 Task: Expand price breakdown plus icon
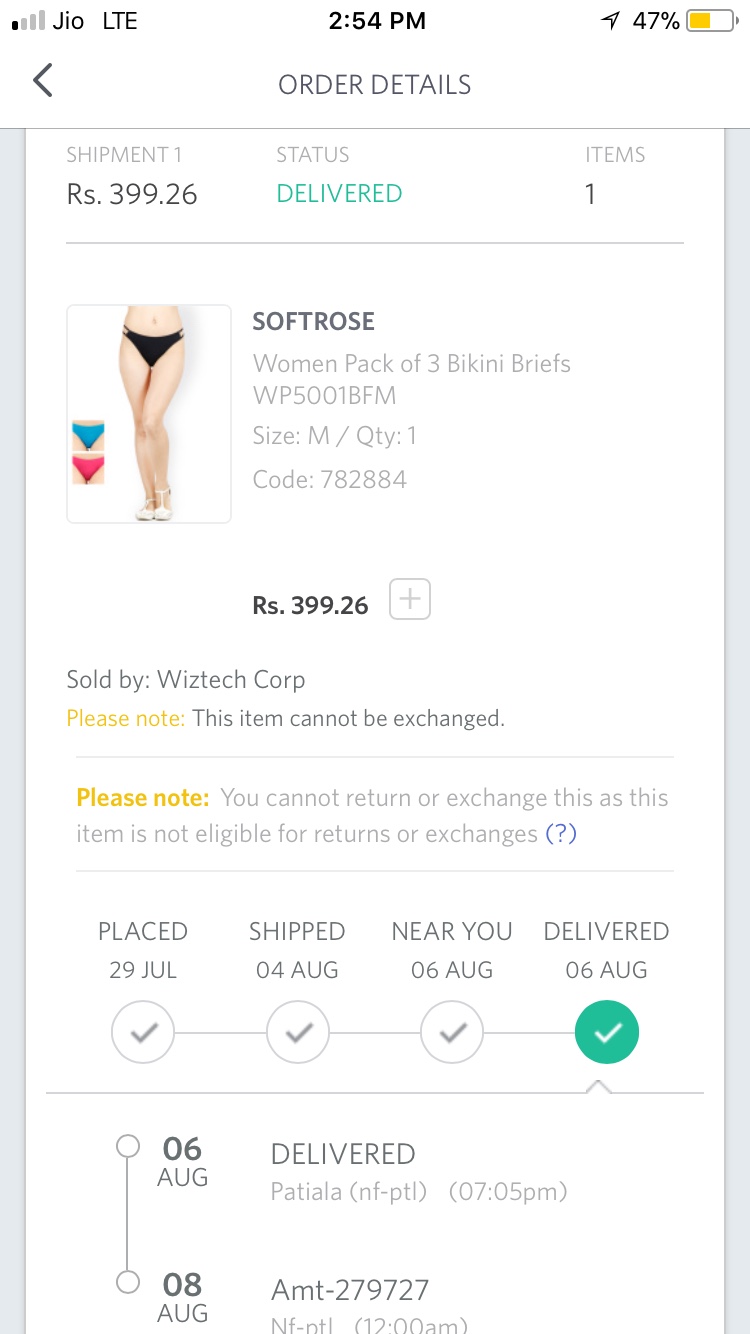(410, 600)
